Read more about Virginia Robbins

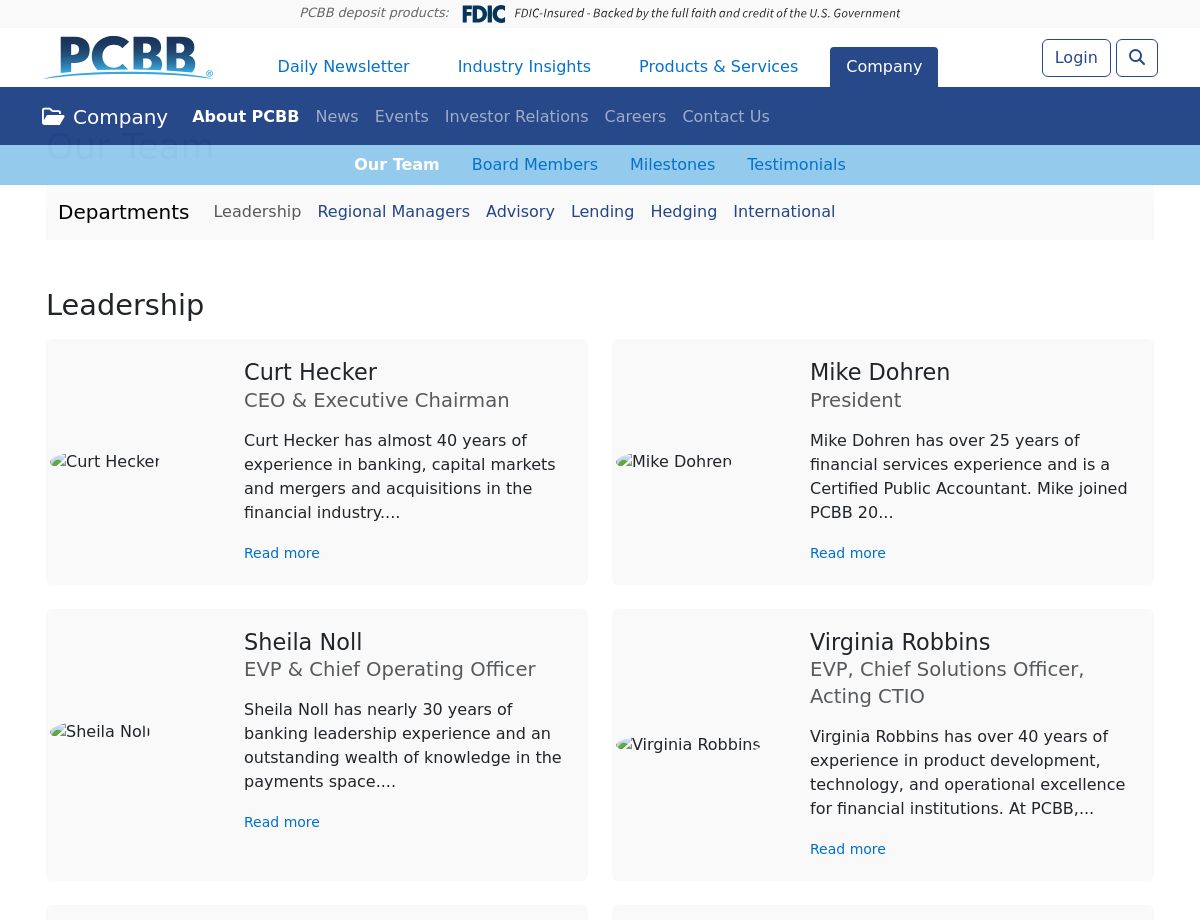[x=847, y=849]
